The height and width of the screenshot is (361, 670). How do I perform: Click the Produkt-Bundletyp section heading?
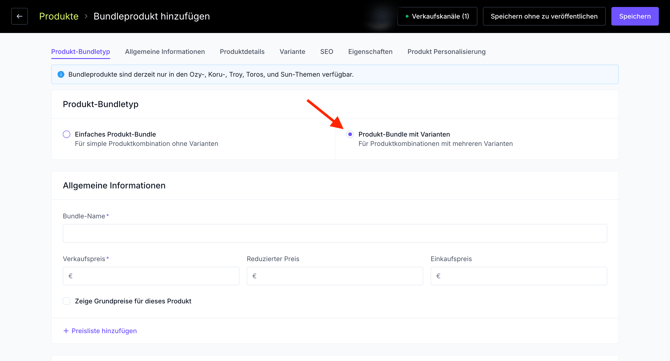click(x=100, y=104)
